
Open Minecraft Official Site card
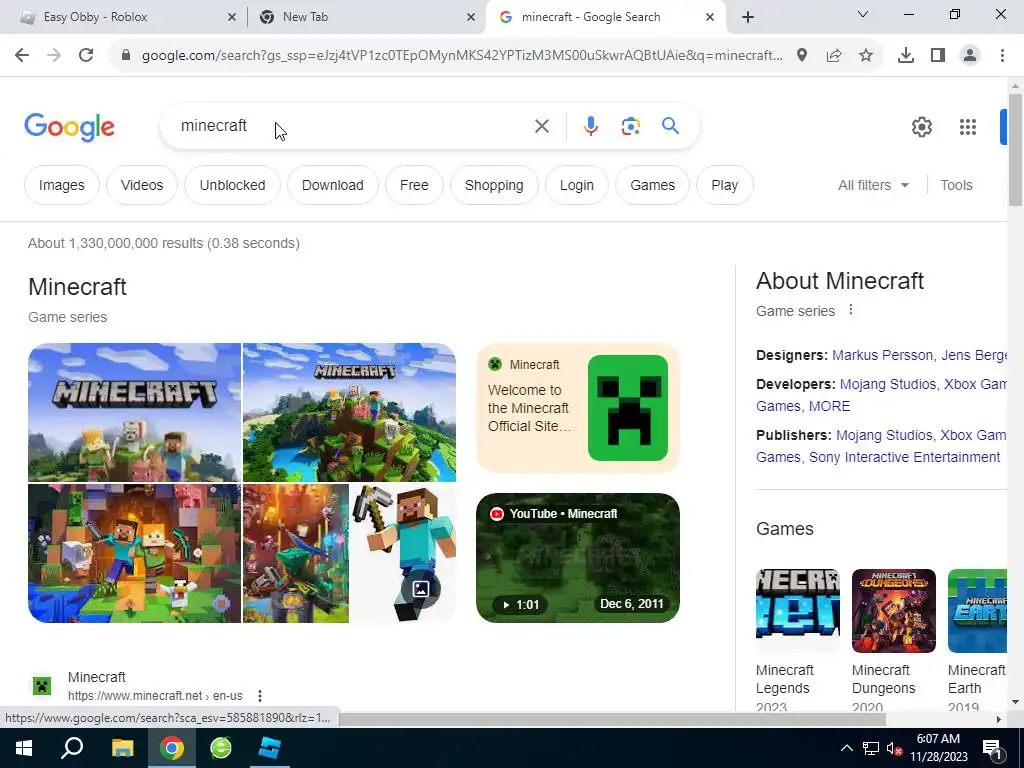point(578,408)
